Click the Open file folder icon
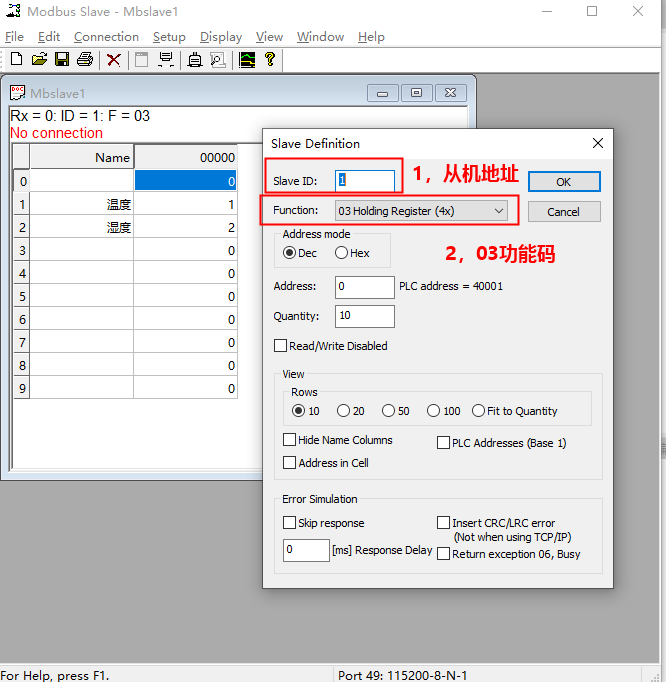The image size is (666, 682). pos(39,59)
